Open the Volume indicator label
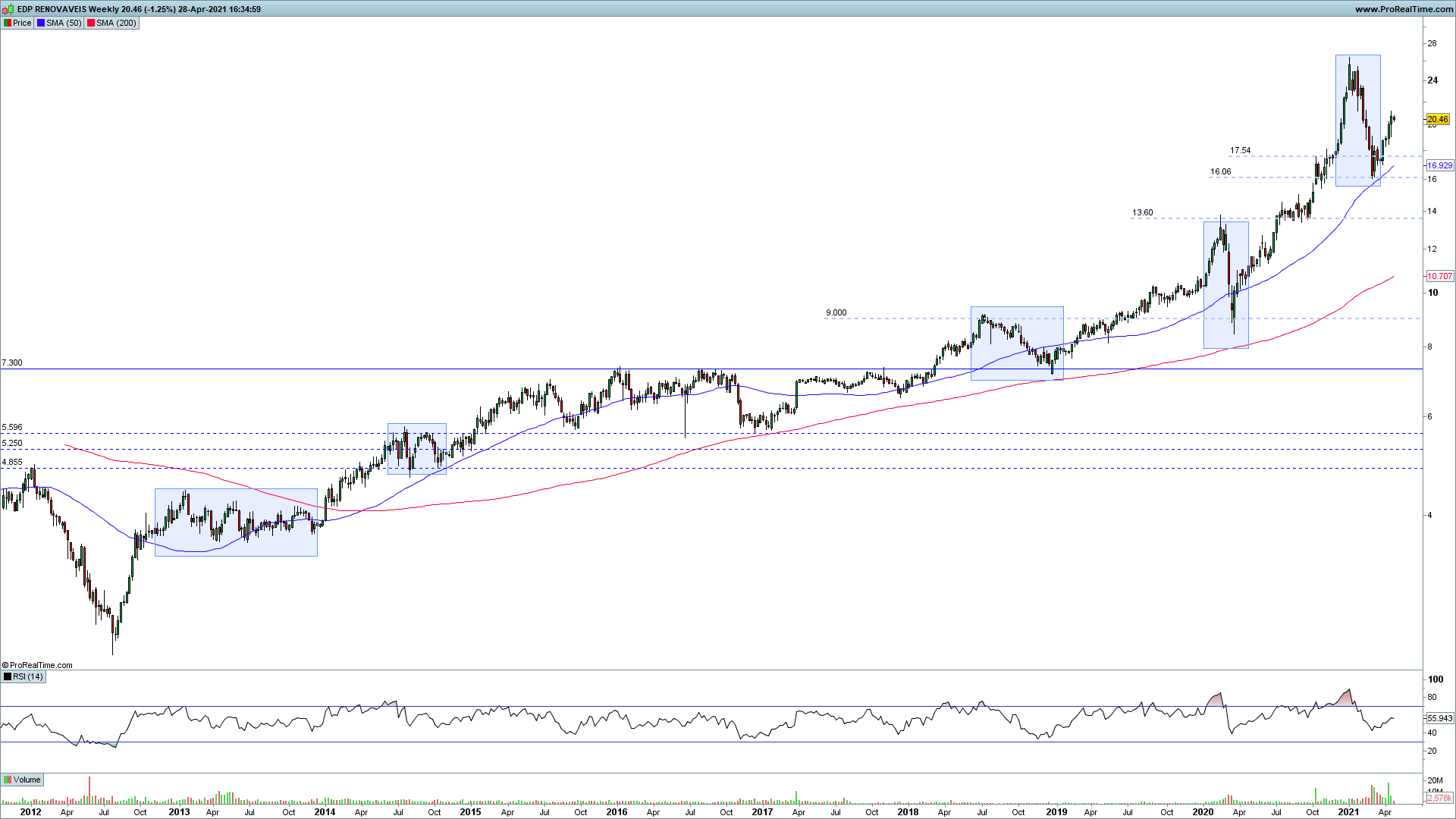This screenshot has width=1456, height=819. pyautogui.click(x=27, y=780)
